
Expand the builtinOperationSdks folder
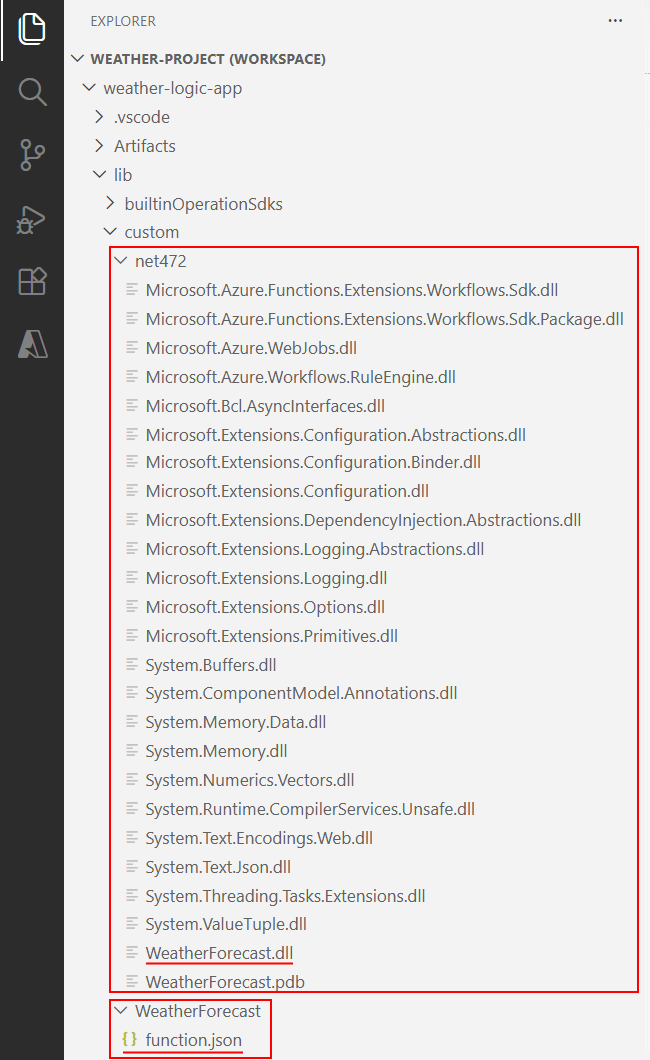(x=110, y=203)
